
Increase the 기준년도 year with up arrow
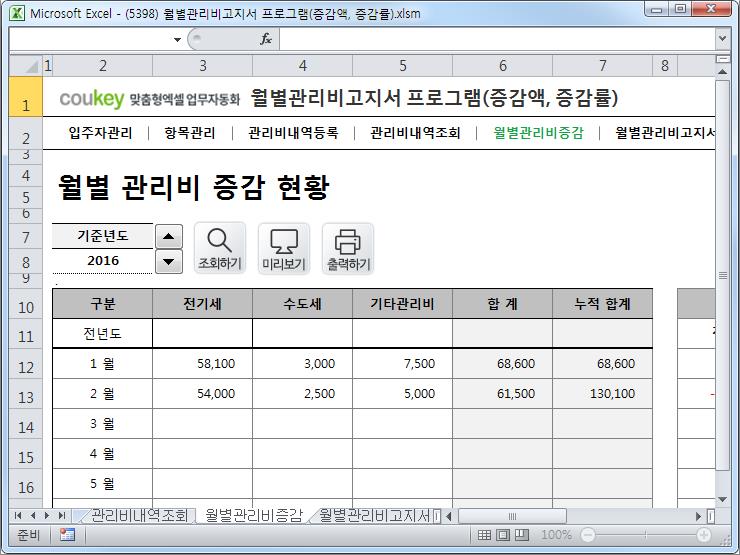(169, 236)
